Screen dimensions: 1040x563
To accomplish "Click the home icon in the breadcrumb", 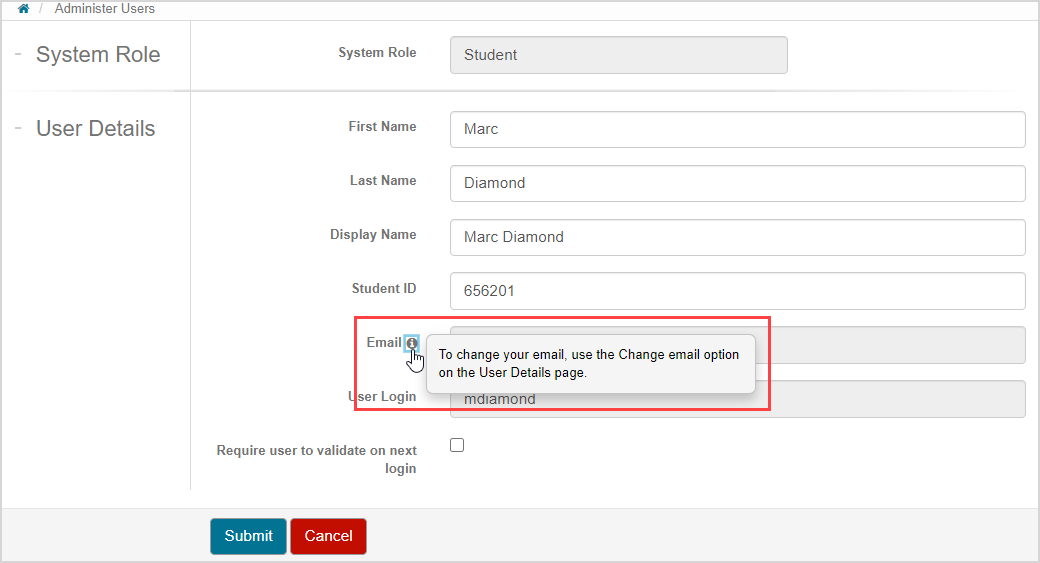I will 24,9.
